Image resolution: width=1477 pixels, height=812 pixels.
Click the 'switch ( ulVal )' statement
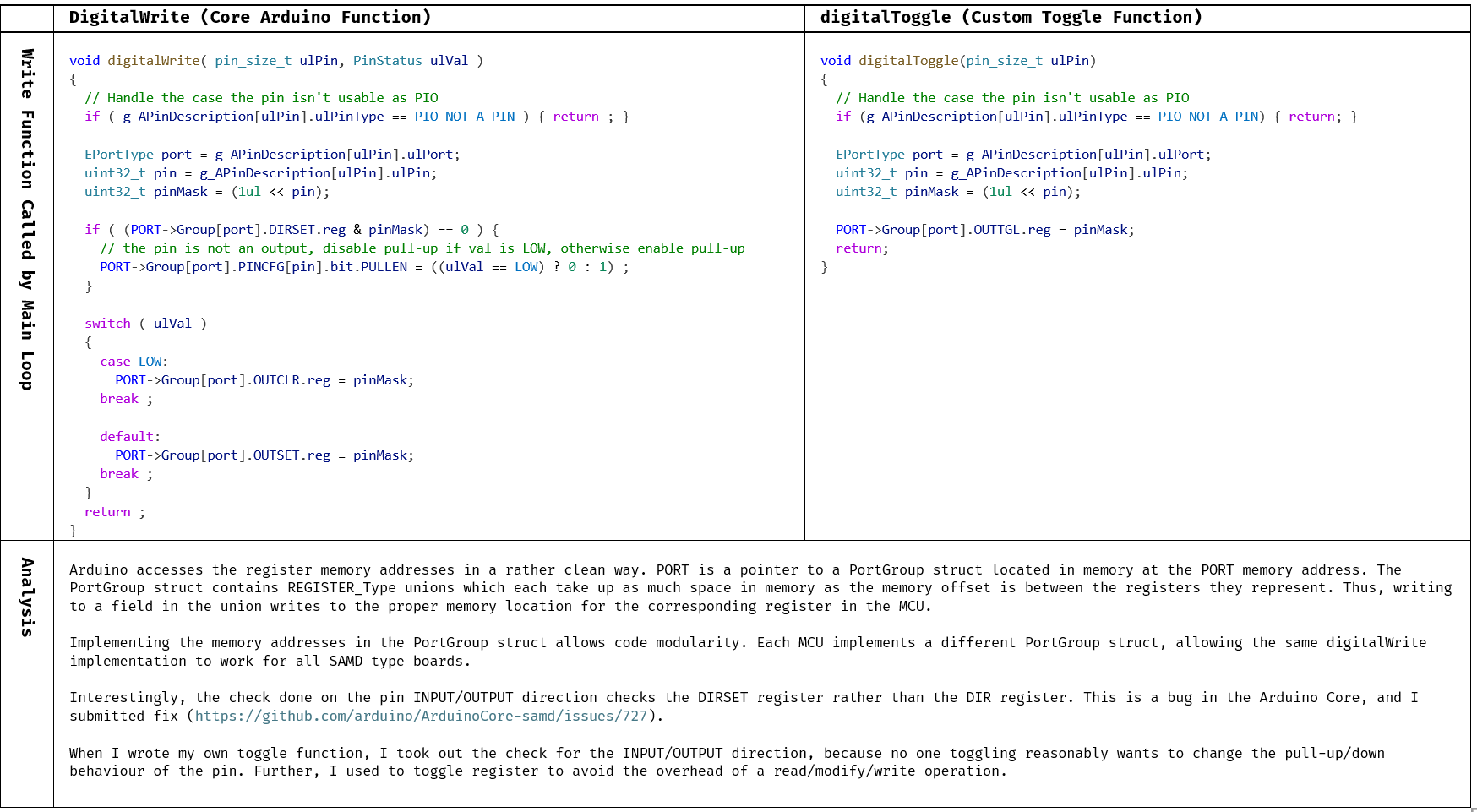(x=145, y=324)
